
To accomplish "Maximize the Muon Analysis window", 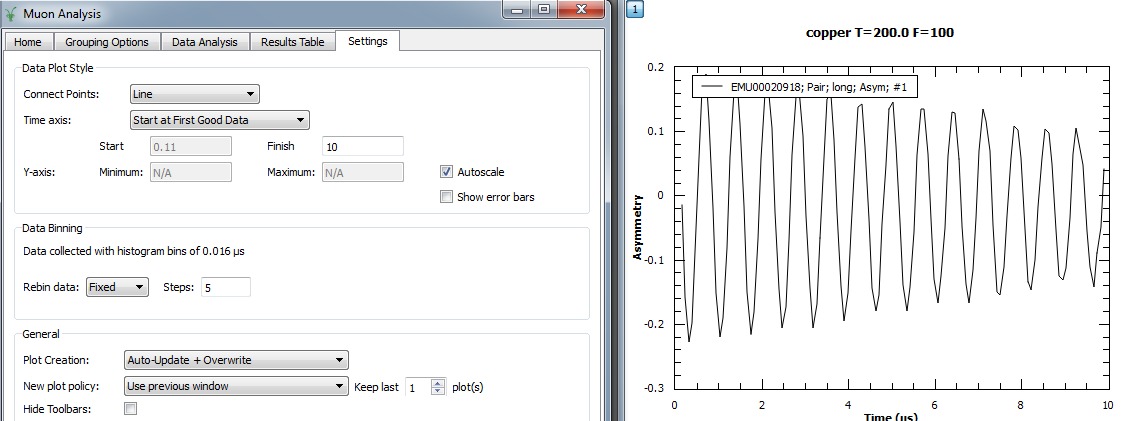I will click(x=543, y=10).
